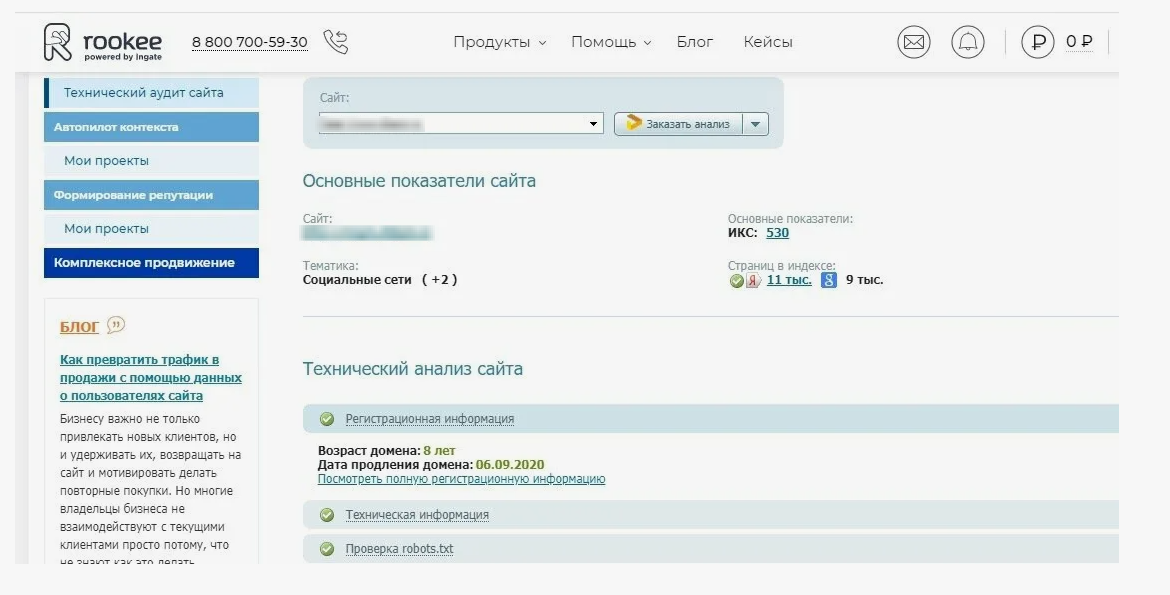Click the Google index icon
The height and width of the screenshot is (595, 1170).
[828, 281]
